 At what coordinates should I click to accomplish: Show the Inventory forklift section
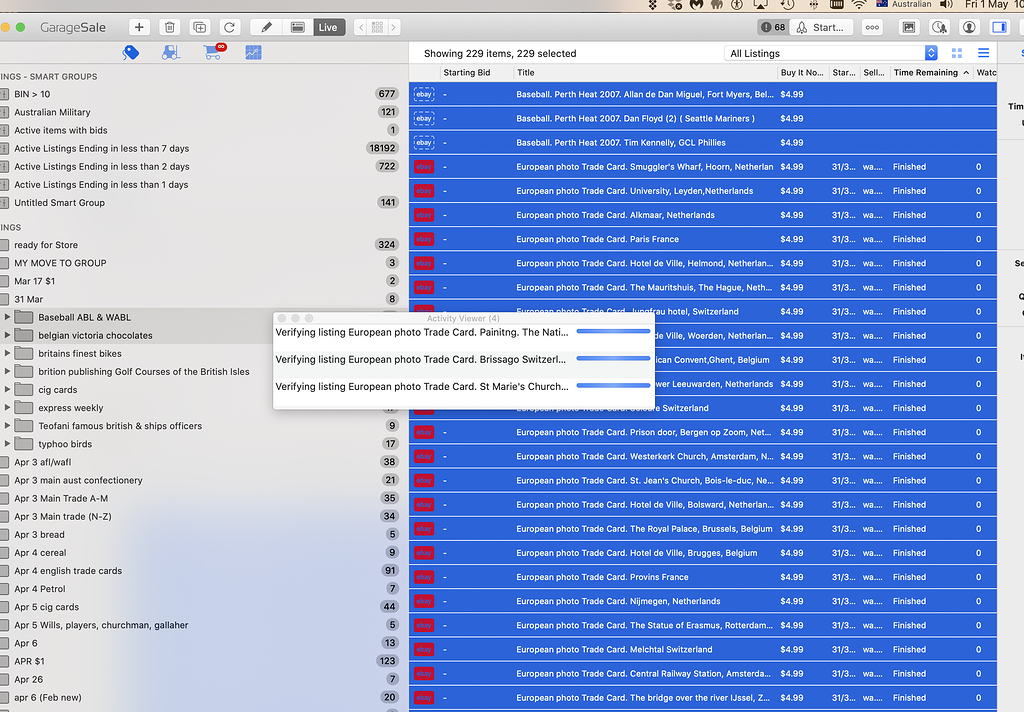(x=170, y=52)
